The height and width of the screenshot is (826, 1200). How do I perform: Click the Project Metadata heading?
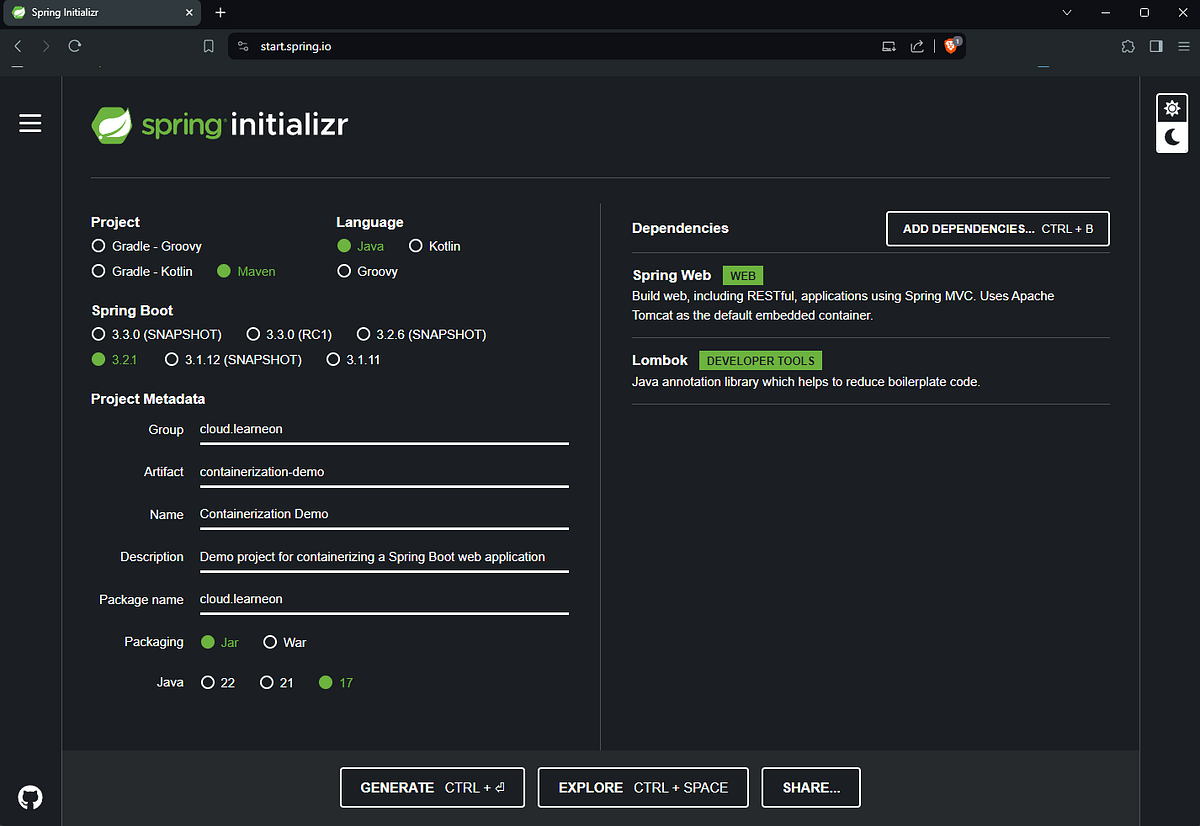click(148, 399)
